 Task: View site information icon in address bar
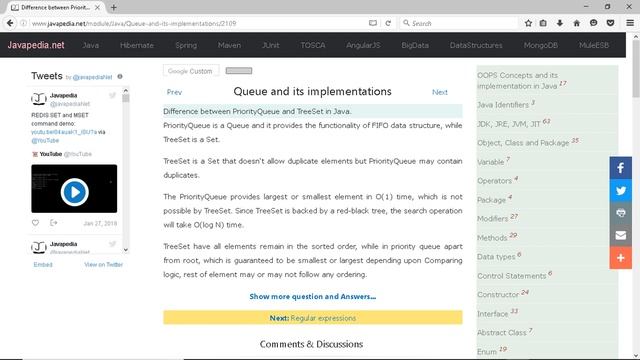coord(23,23)
